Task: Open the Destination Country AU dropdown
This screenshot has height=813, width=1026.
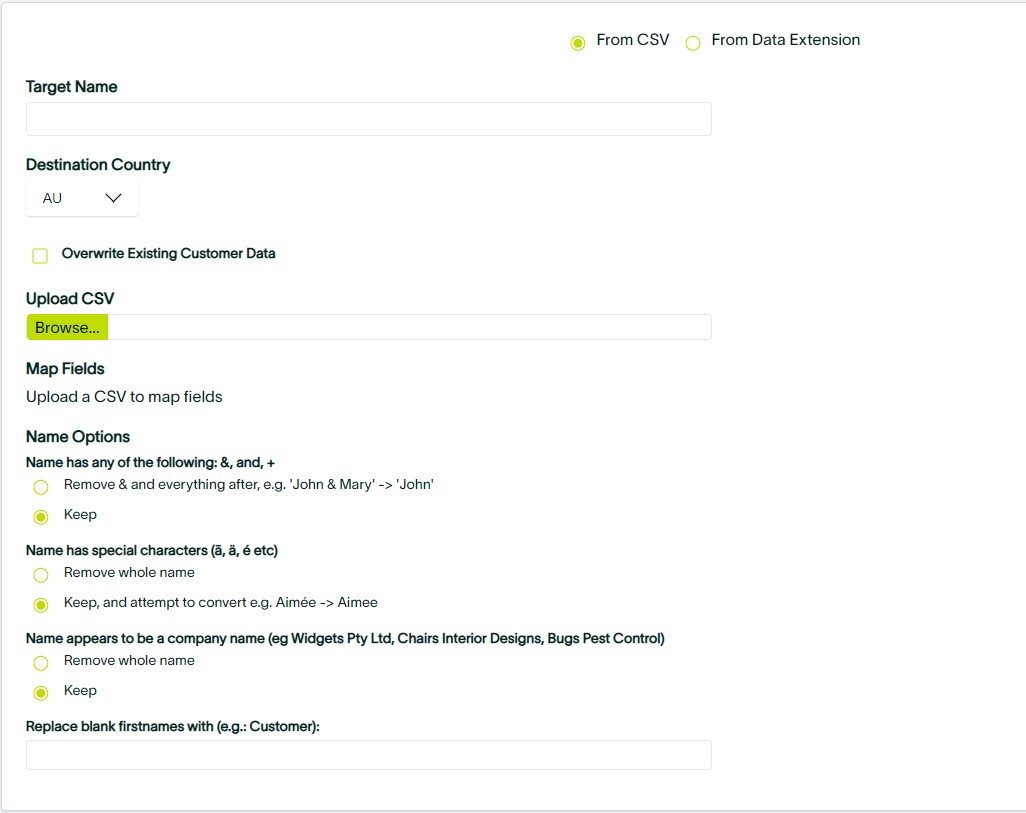Action: tap(81, 198)
